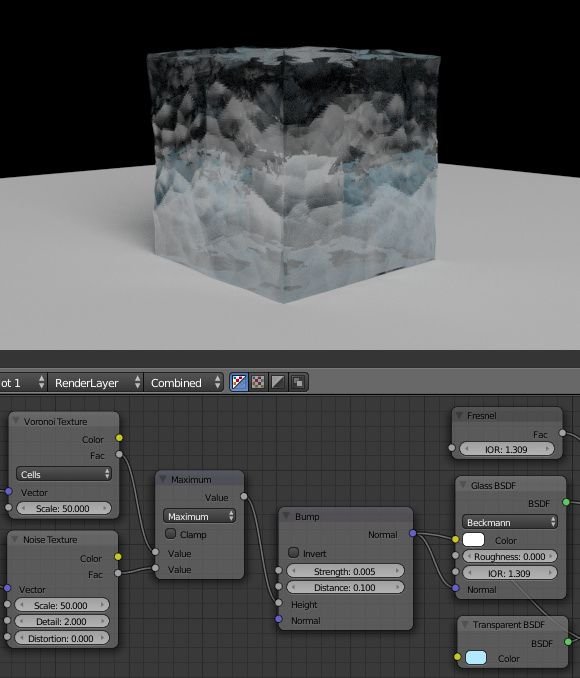Click Transparent BSDF output socket
Image resolution: width=580 pixels, height=678 pixels.
coord(568,642)
